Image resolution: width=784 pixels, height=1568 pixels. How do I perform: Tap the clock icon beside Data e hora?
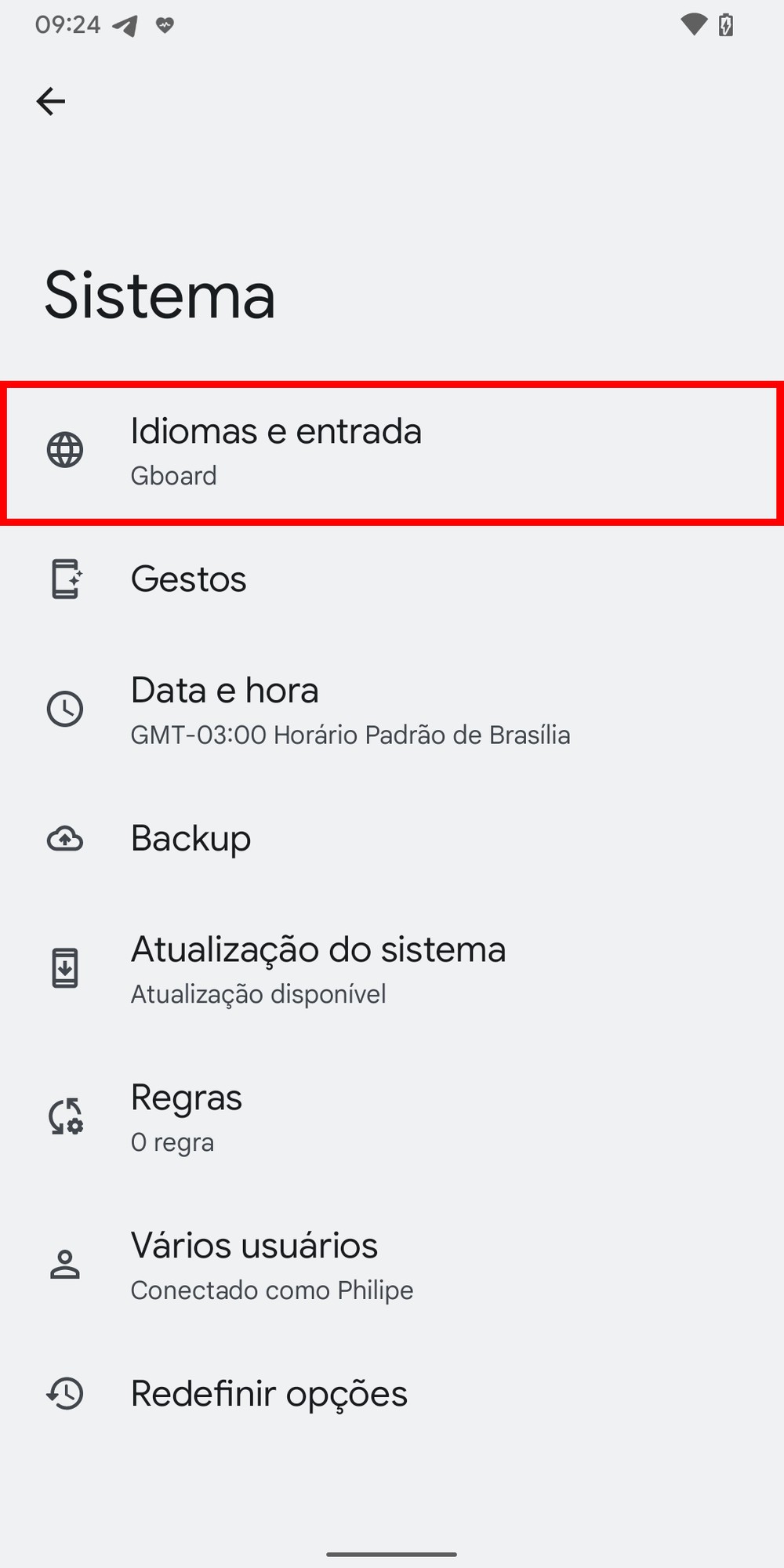[x=65, y=709]
